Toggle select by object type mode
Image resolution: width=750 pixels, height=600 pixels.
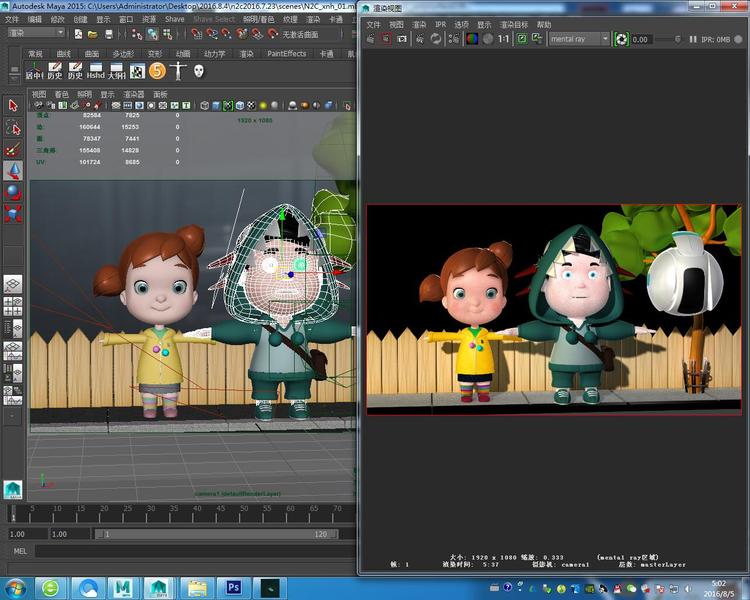(x=153, y=34)
